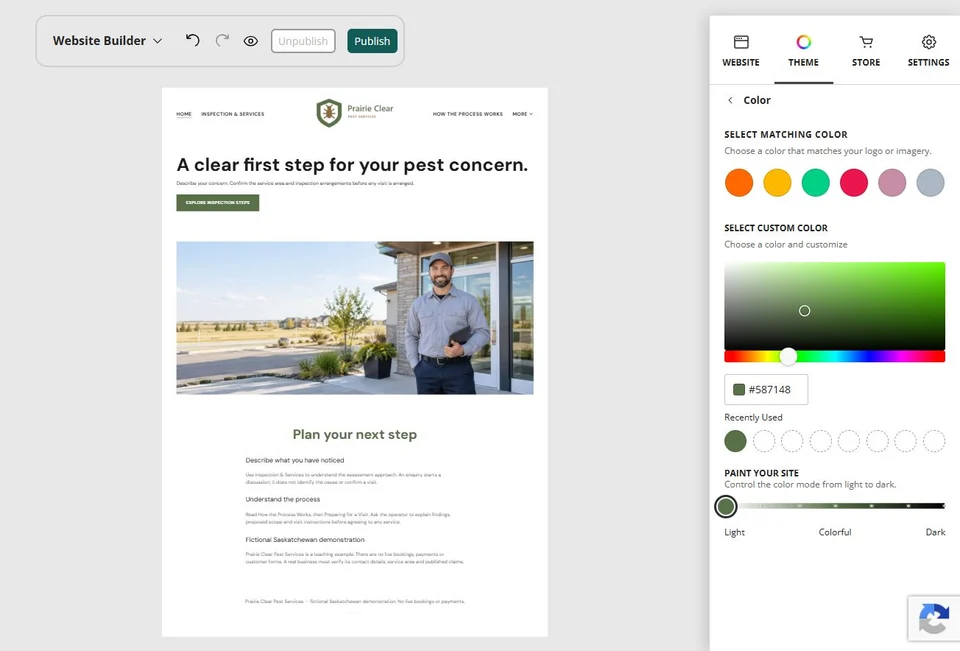Image resolution: width=960 pixels, height=651 pixels.
Task: Edit the hex color field #587148
Action: (x=766, y=389)
